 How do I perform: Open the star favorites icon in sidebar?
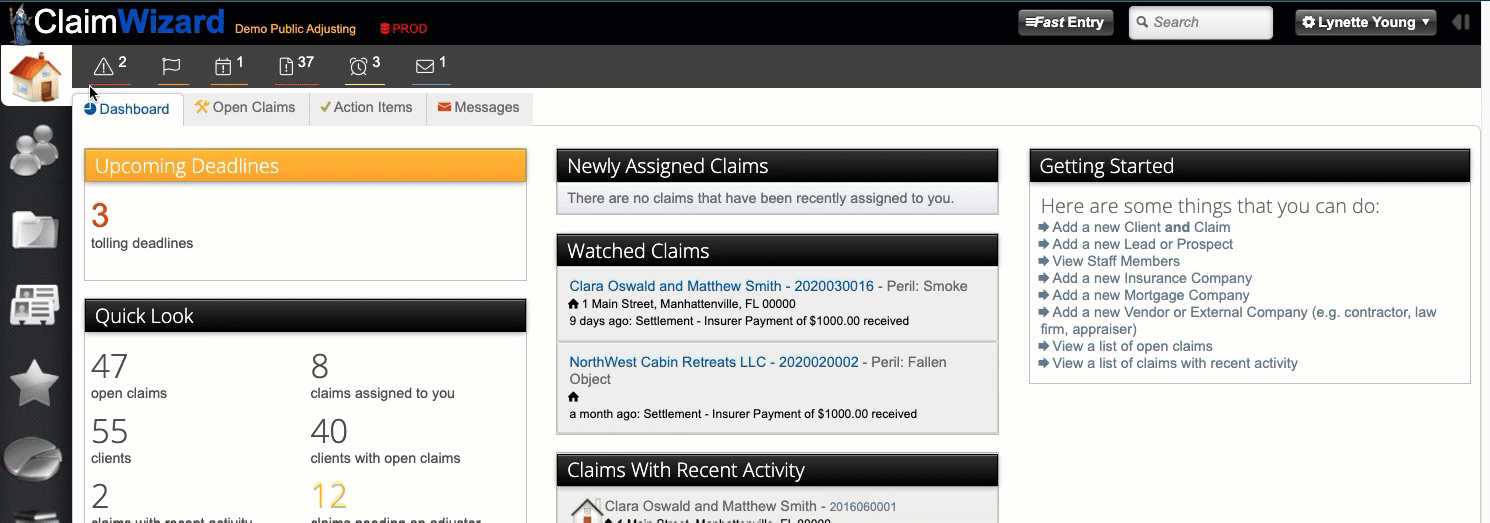click(x=35, y=383)
